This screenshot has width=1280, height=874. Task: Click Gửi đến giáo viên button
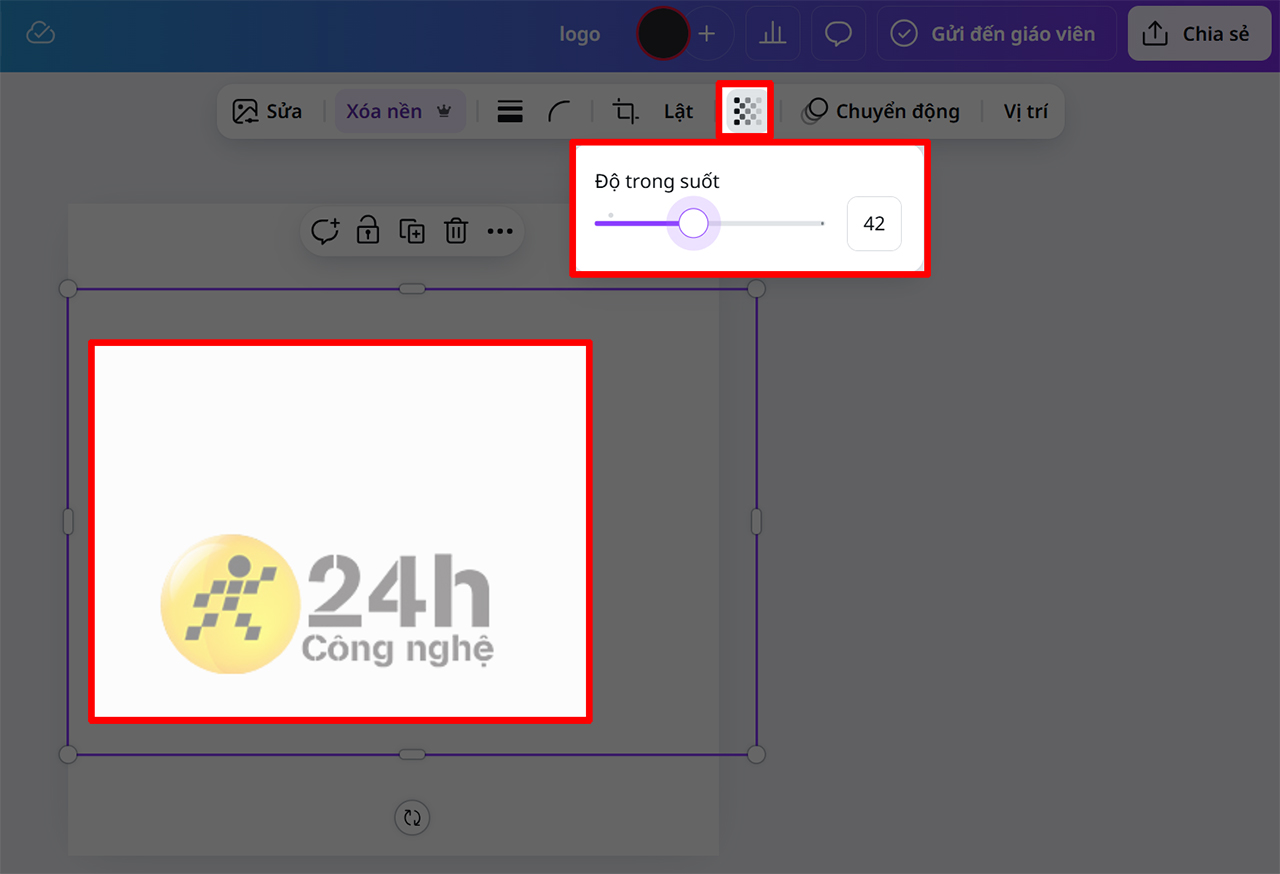[995, 34]
